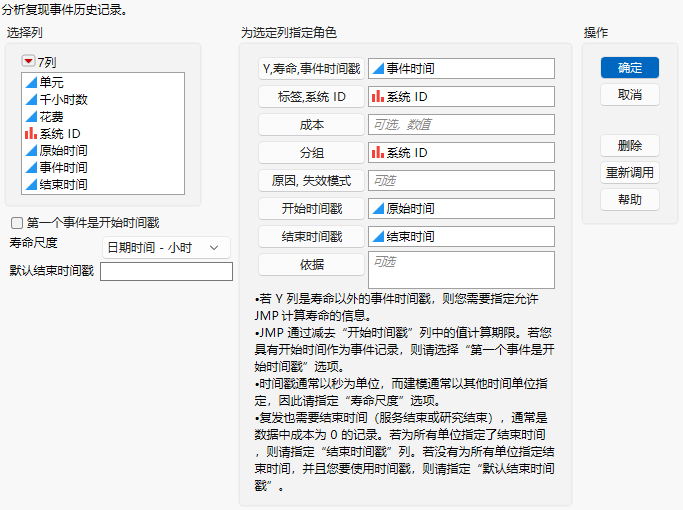This screenshot has height=510, width=683.
Task: Click the continuous icon beside 单元
Action: coord(31,82)
